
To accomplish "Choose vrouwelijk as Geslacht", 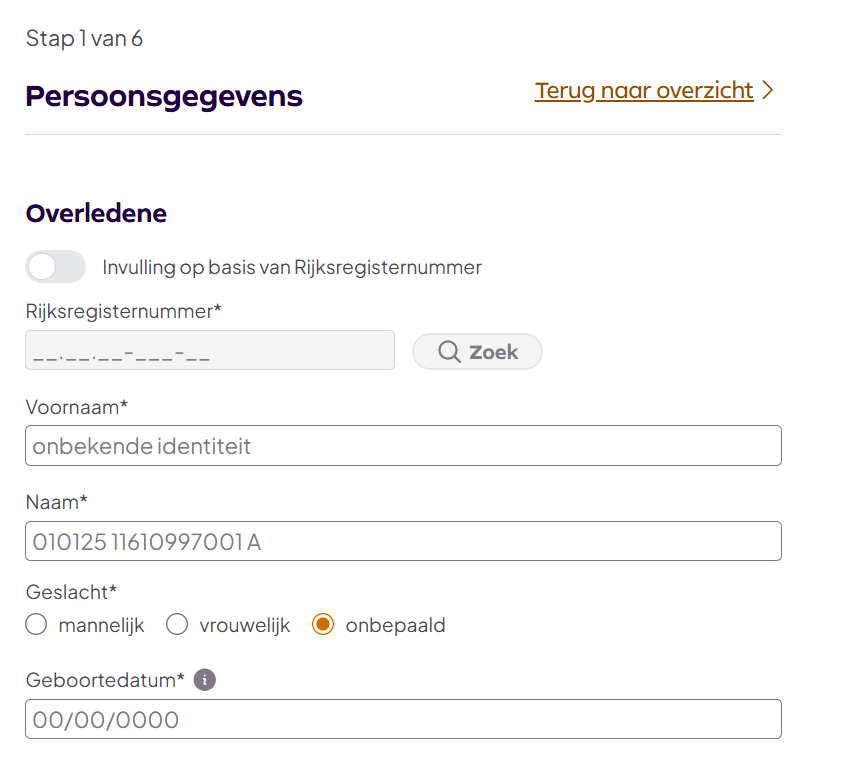I will pos(177,625).
